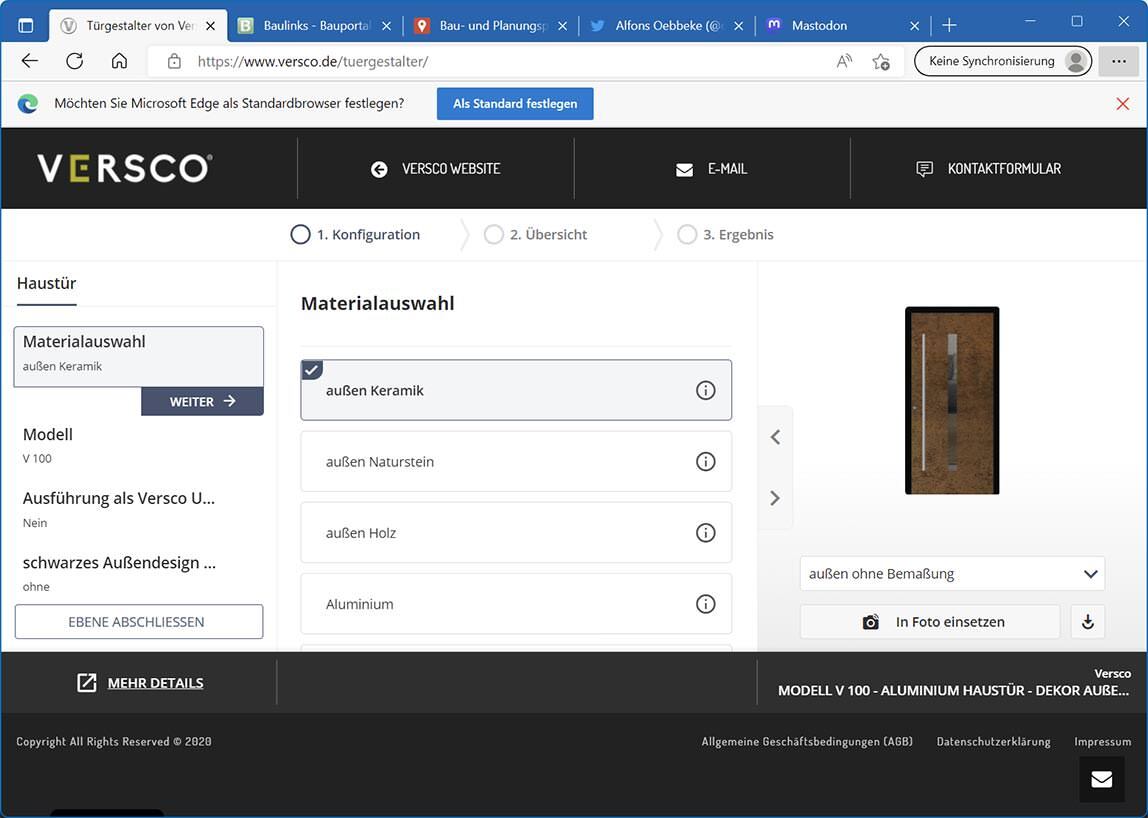Click the site lock icon in address bar

(174, 62)
